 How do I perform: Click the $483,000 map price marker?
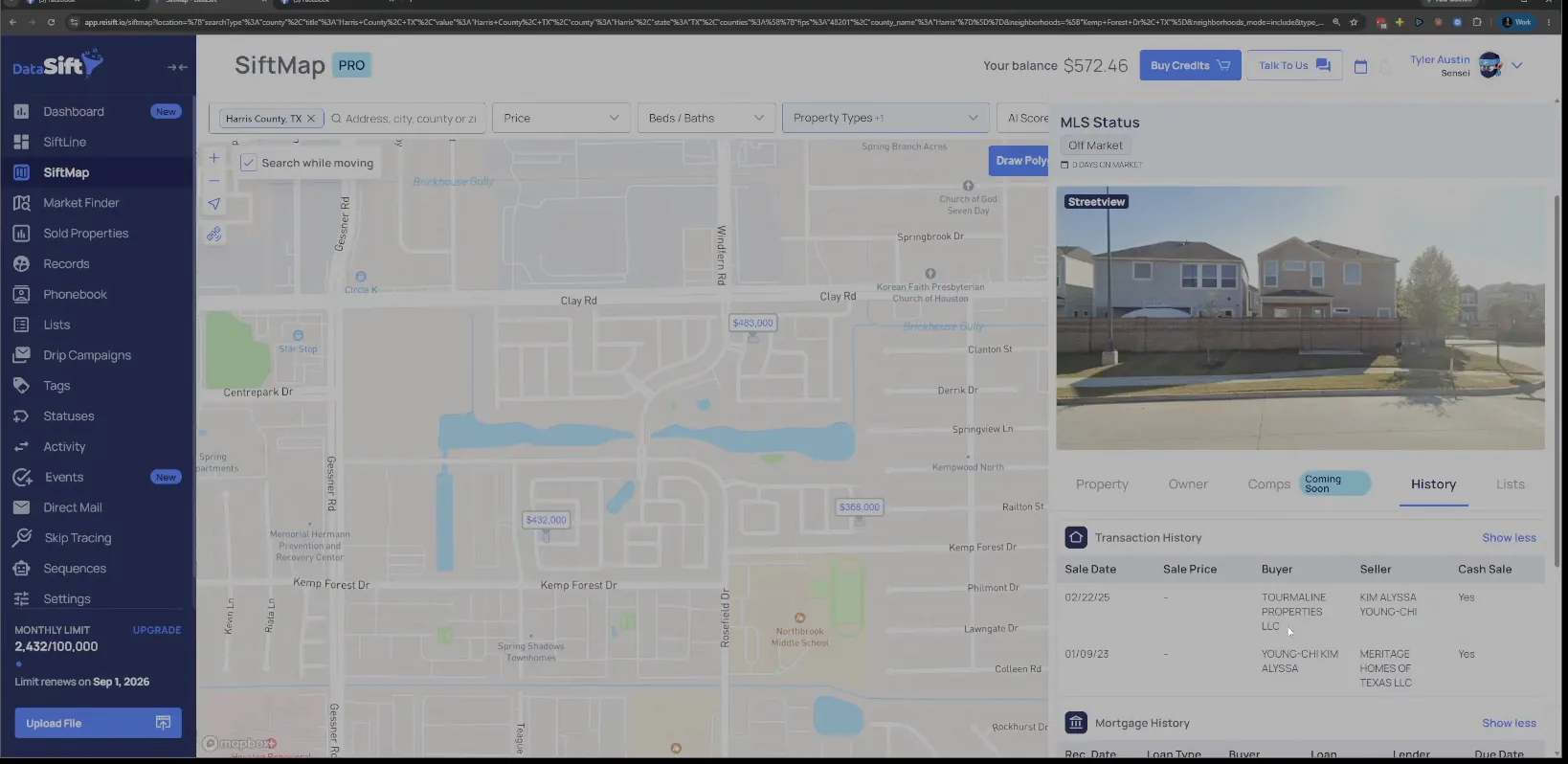click(x=752, y=324)
